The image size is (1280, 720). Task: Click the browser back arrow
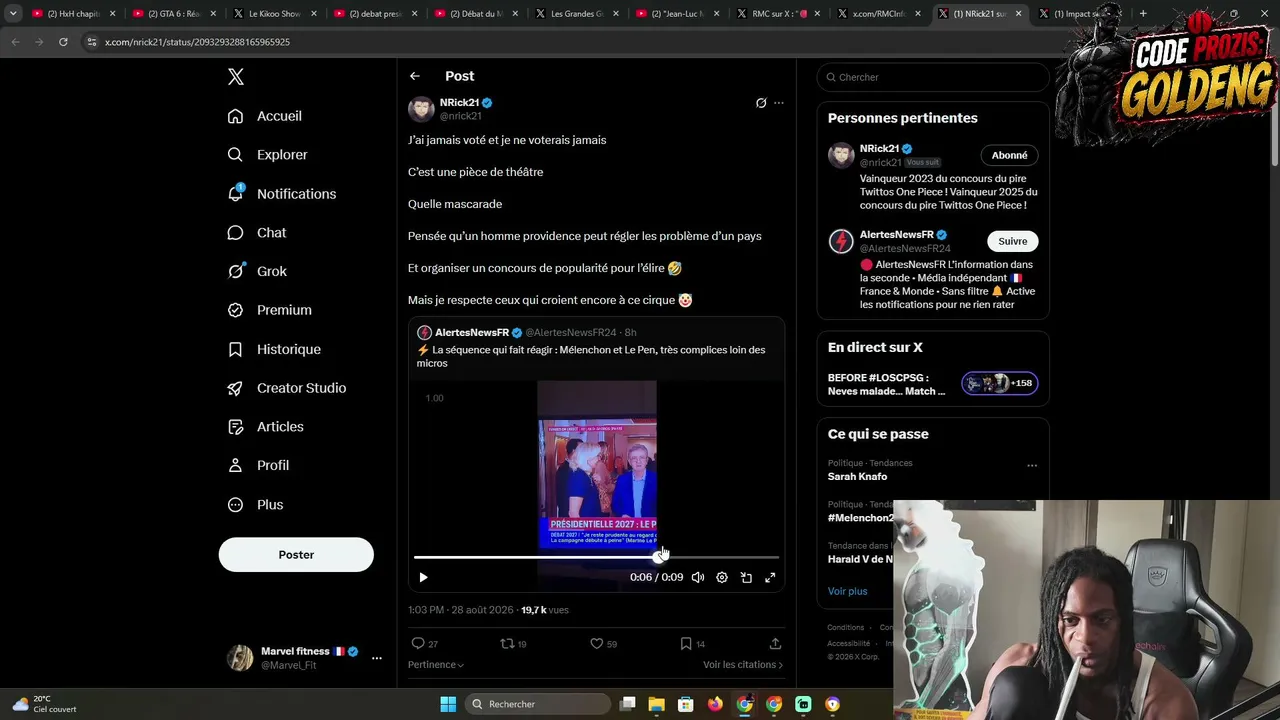pyautogui.click(x=15, y=42)
